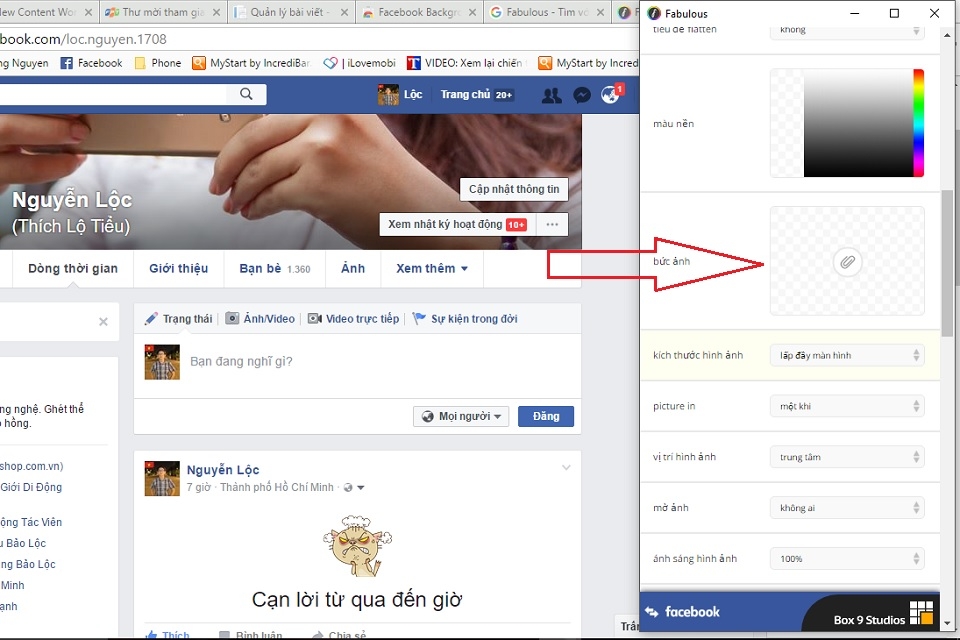
Task: Click Cập nhật thông tin on the cover
Action: [x=513, y=188]
